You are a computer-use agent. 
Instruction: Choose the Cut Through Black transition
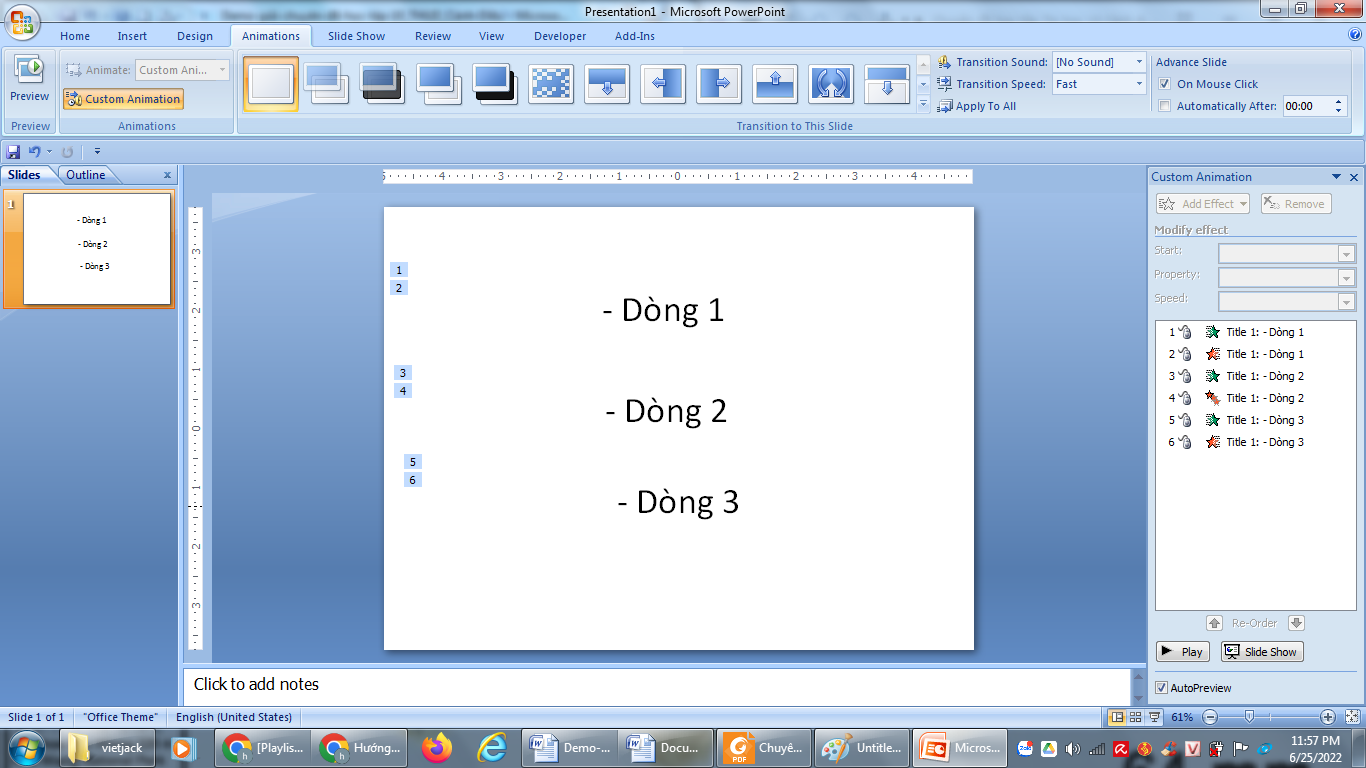(495, 84)
